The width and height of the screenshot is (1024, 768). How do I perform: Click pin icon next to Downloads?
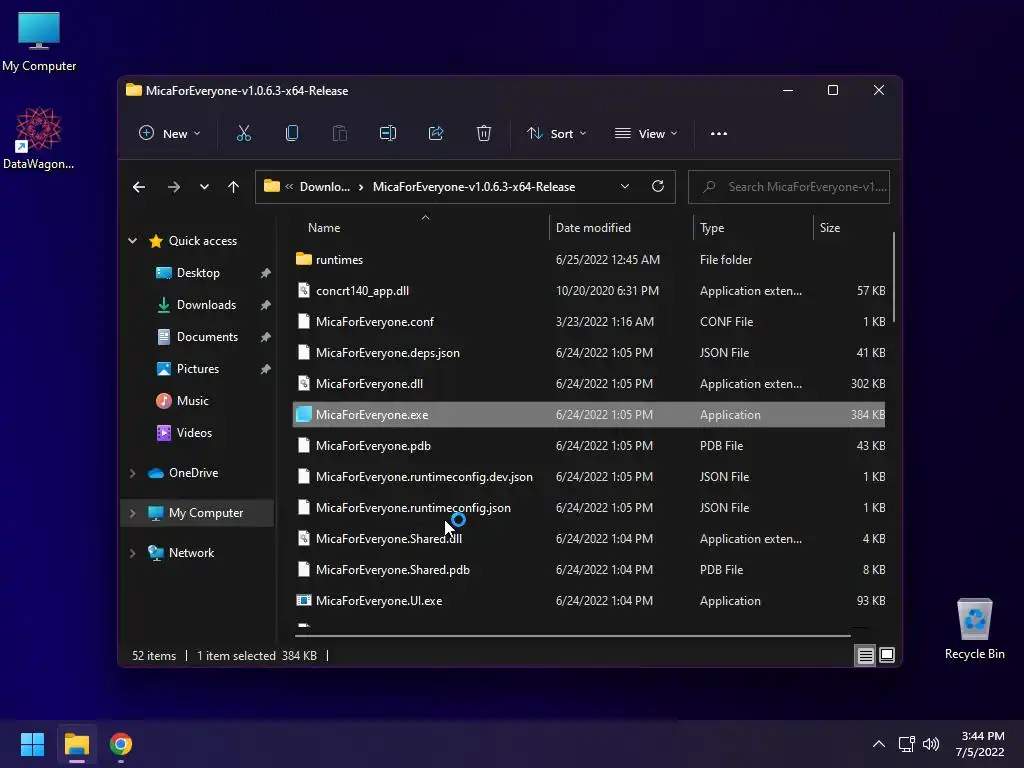coord(265,305)
